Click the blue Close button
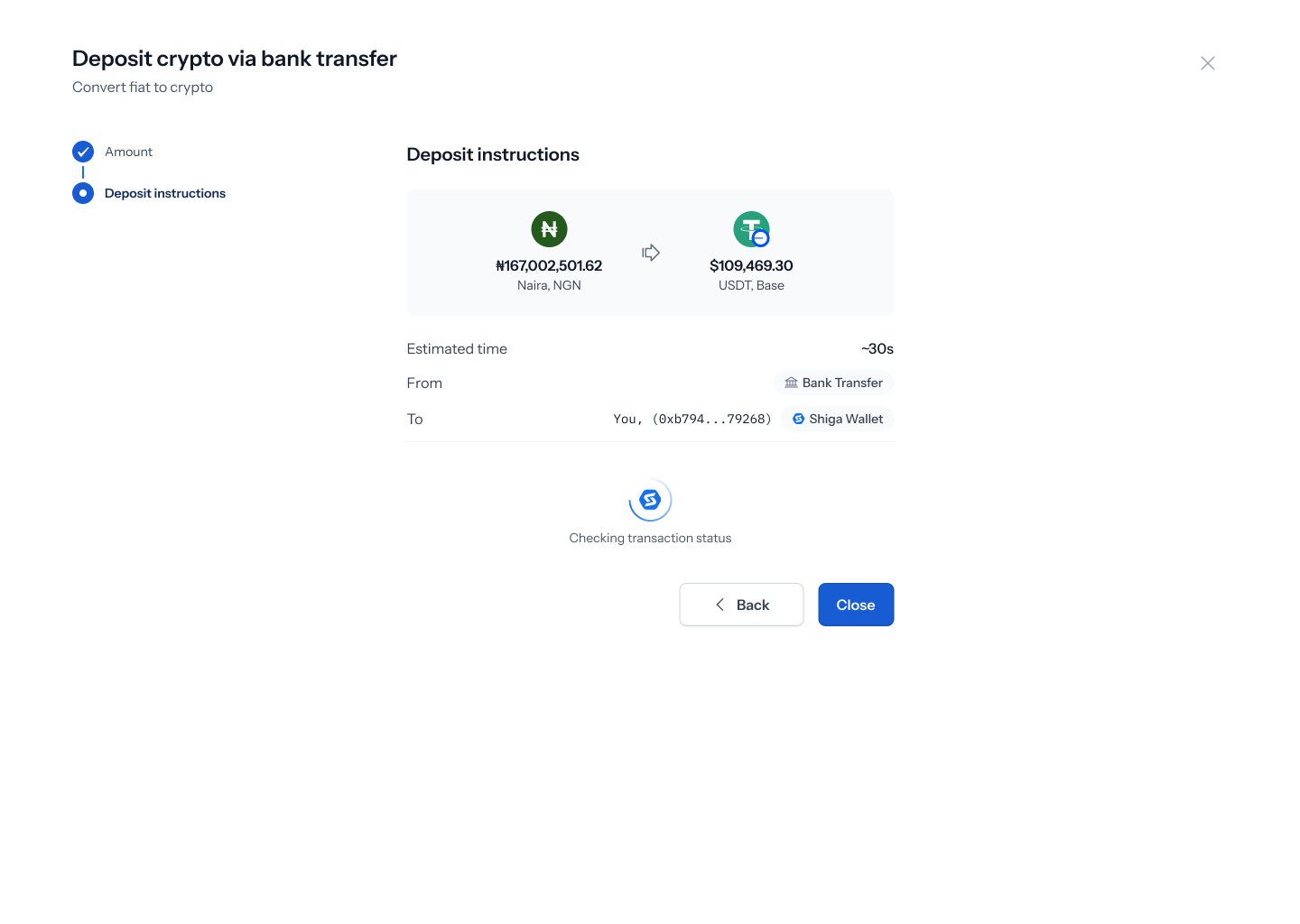This screenshot has height=924, width=1300. (856, 605)
